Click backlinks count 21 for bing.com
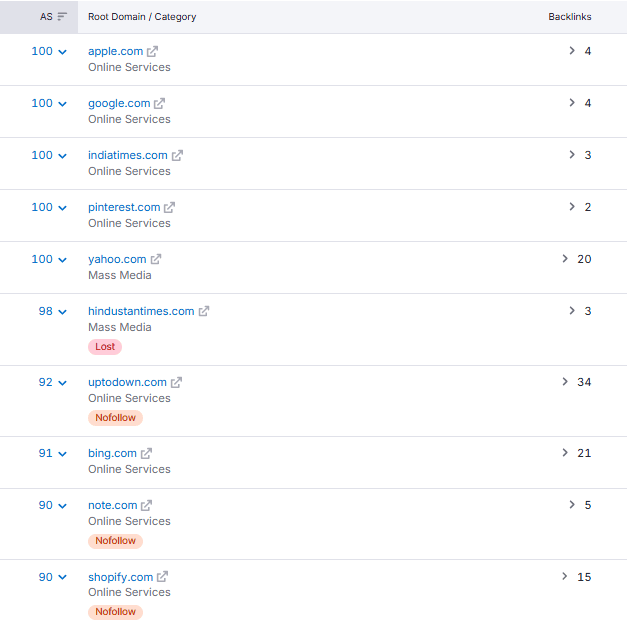The height and width of the screenshot is (624, 627). 584,453
